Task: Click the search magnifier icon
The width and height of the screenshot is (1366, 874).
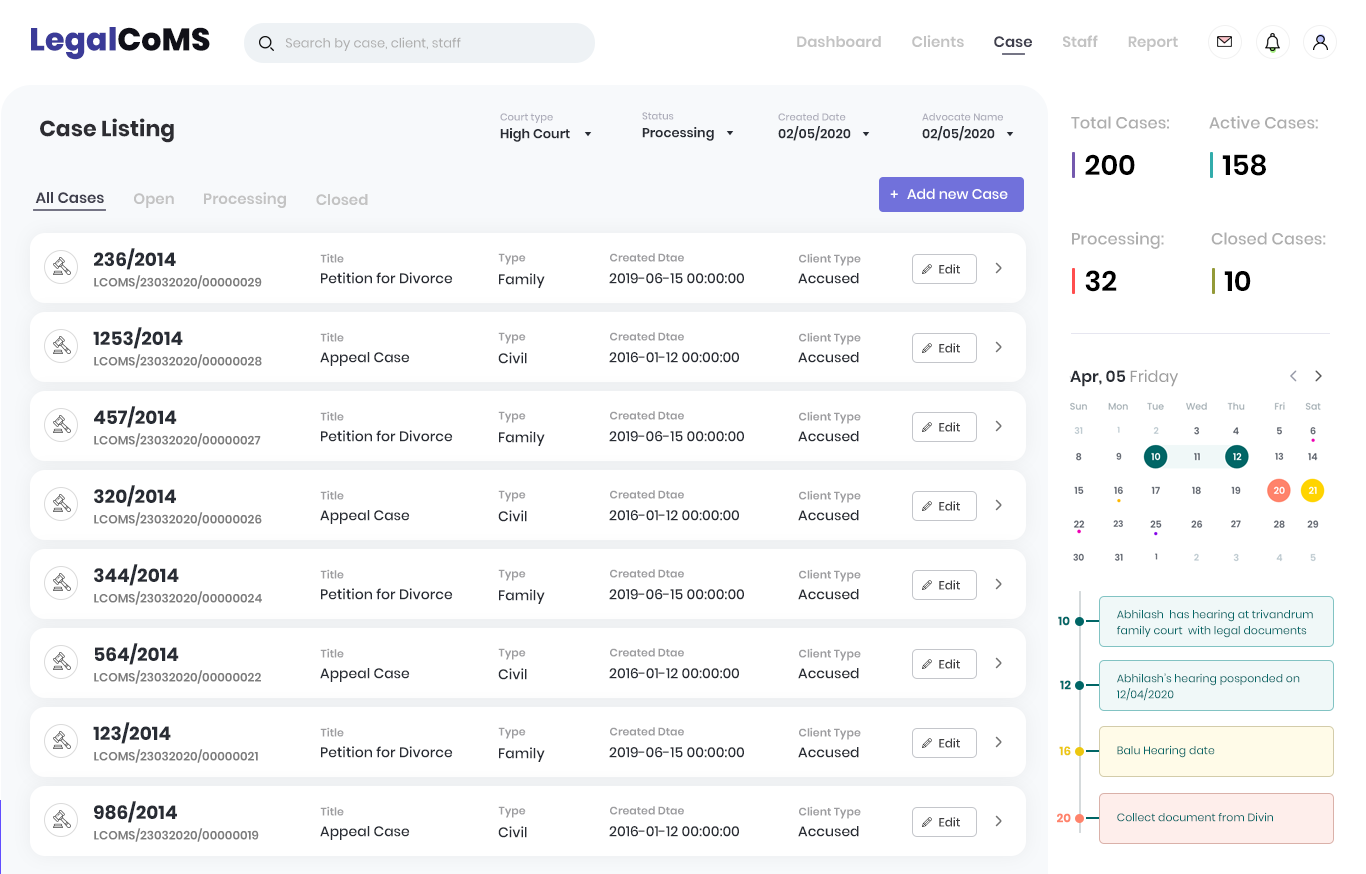Action: click(x=267, y=43)
